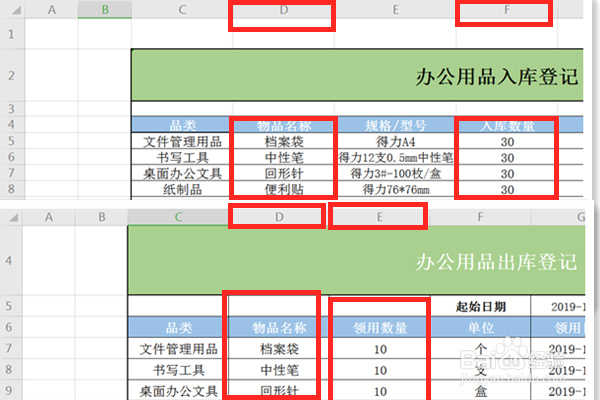Image resolution: width=600 pixels, height=400 pixels.
Task: Select column F header in 入库登记 sheet
Action: pyautogui.click(x=507, y=10)
